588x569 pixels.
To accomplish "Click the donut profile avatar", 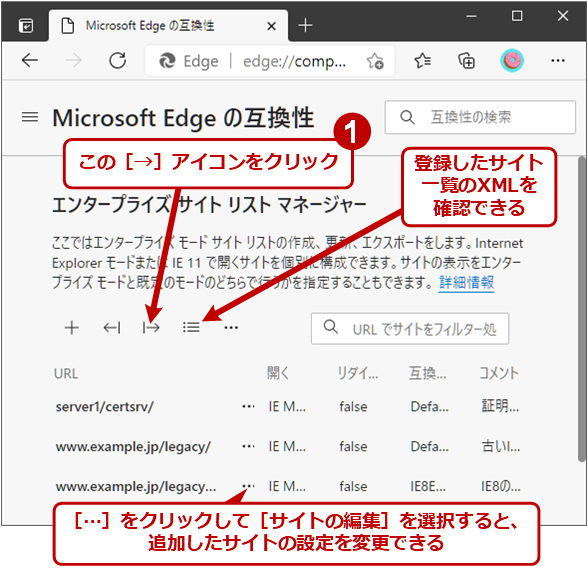I will [512, 60].
